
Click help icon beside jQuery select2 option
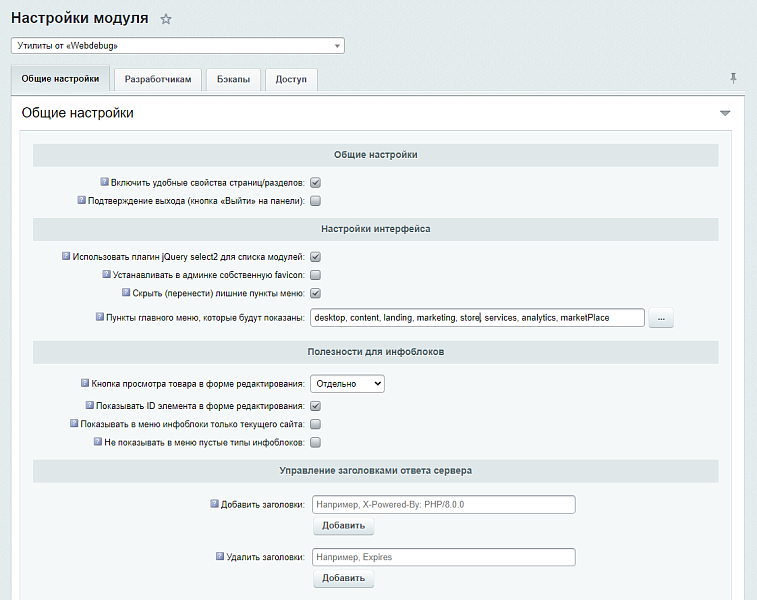[x=66, y=256]
